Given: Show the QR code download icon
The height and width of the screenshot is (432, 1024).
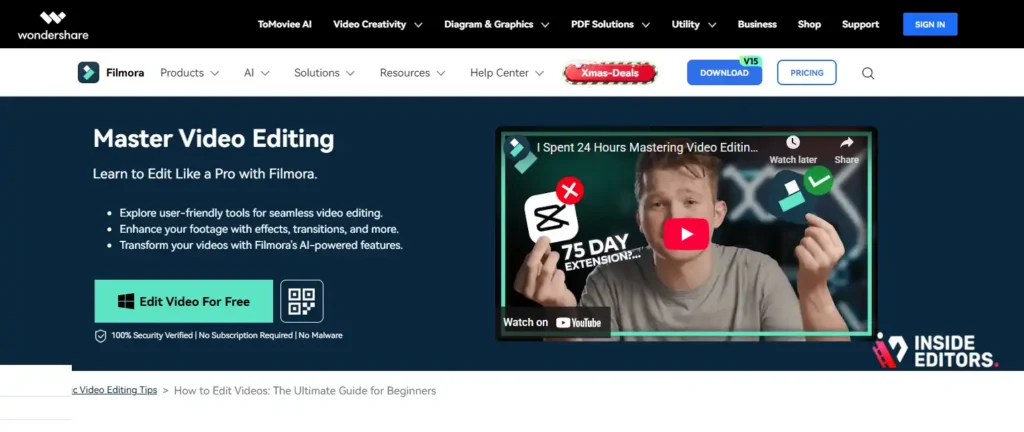Looking at the screenshot, I should click(x=302, y=301).
